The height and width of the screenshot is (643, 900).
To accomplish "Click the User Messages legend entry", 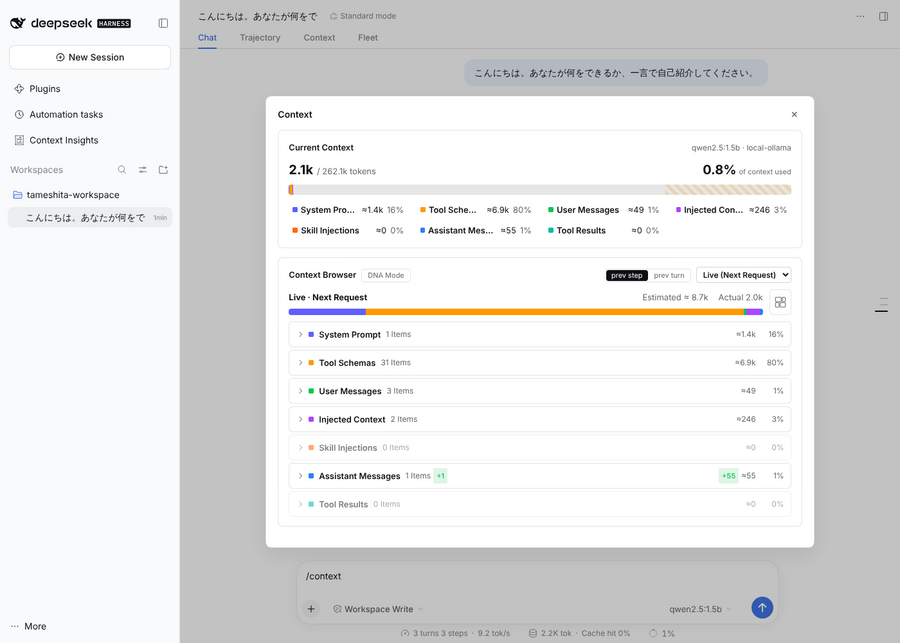I will coord(604,210).
